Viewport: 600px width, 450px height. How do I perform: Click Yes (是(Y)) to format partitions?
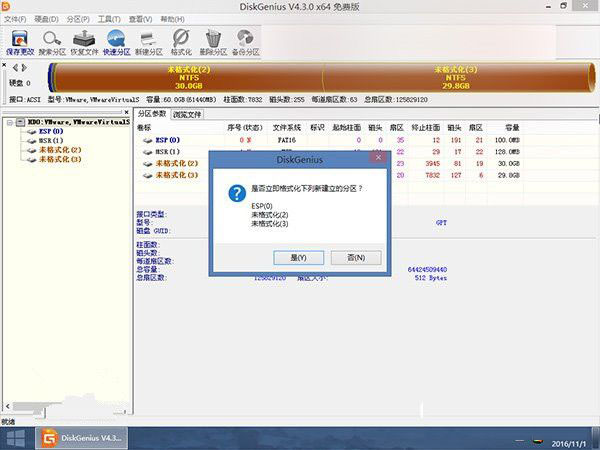[298, 258]
